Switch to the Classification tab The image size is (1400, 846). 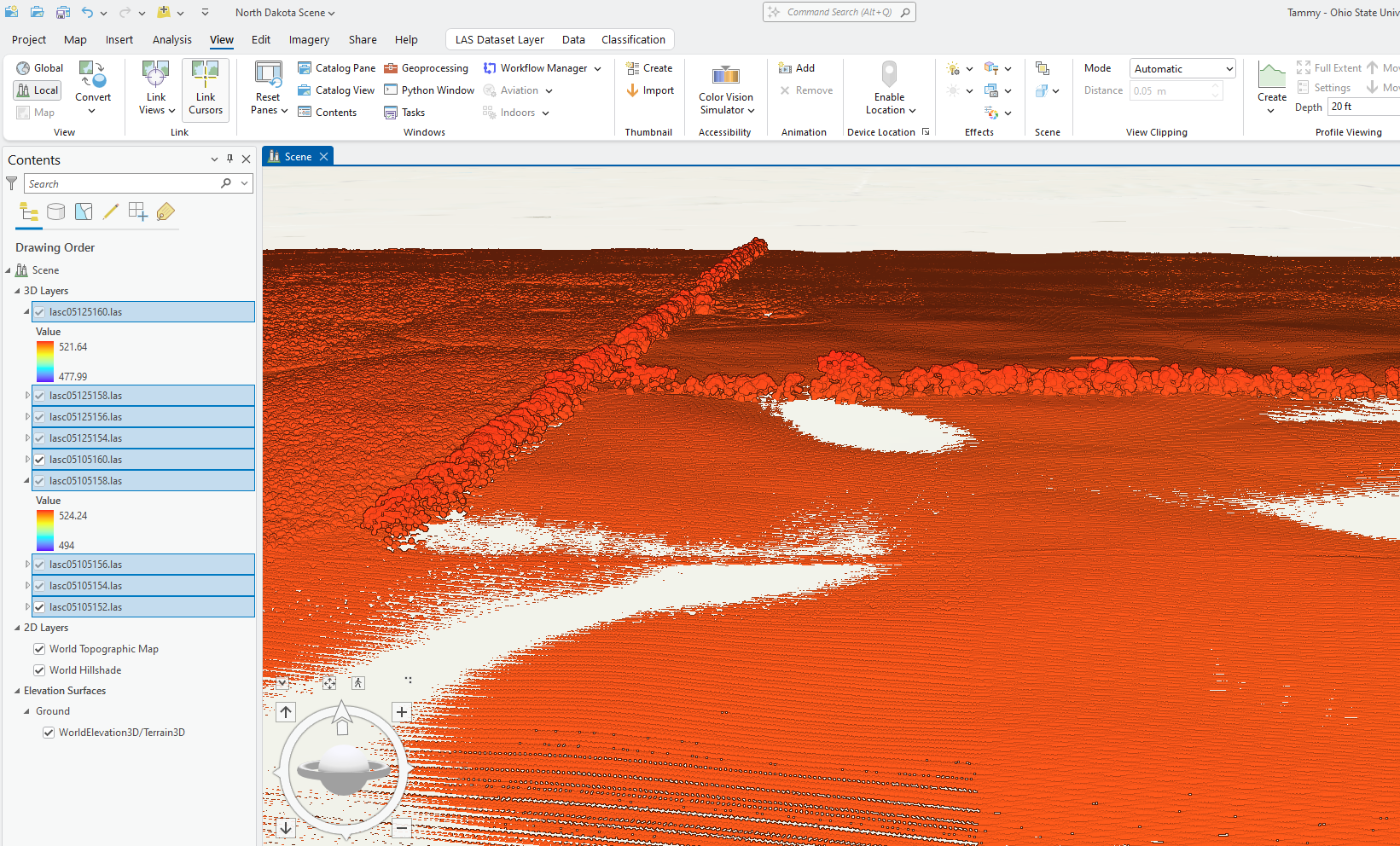[x=633, y=40]
